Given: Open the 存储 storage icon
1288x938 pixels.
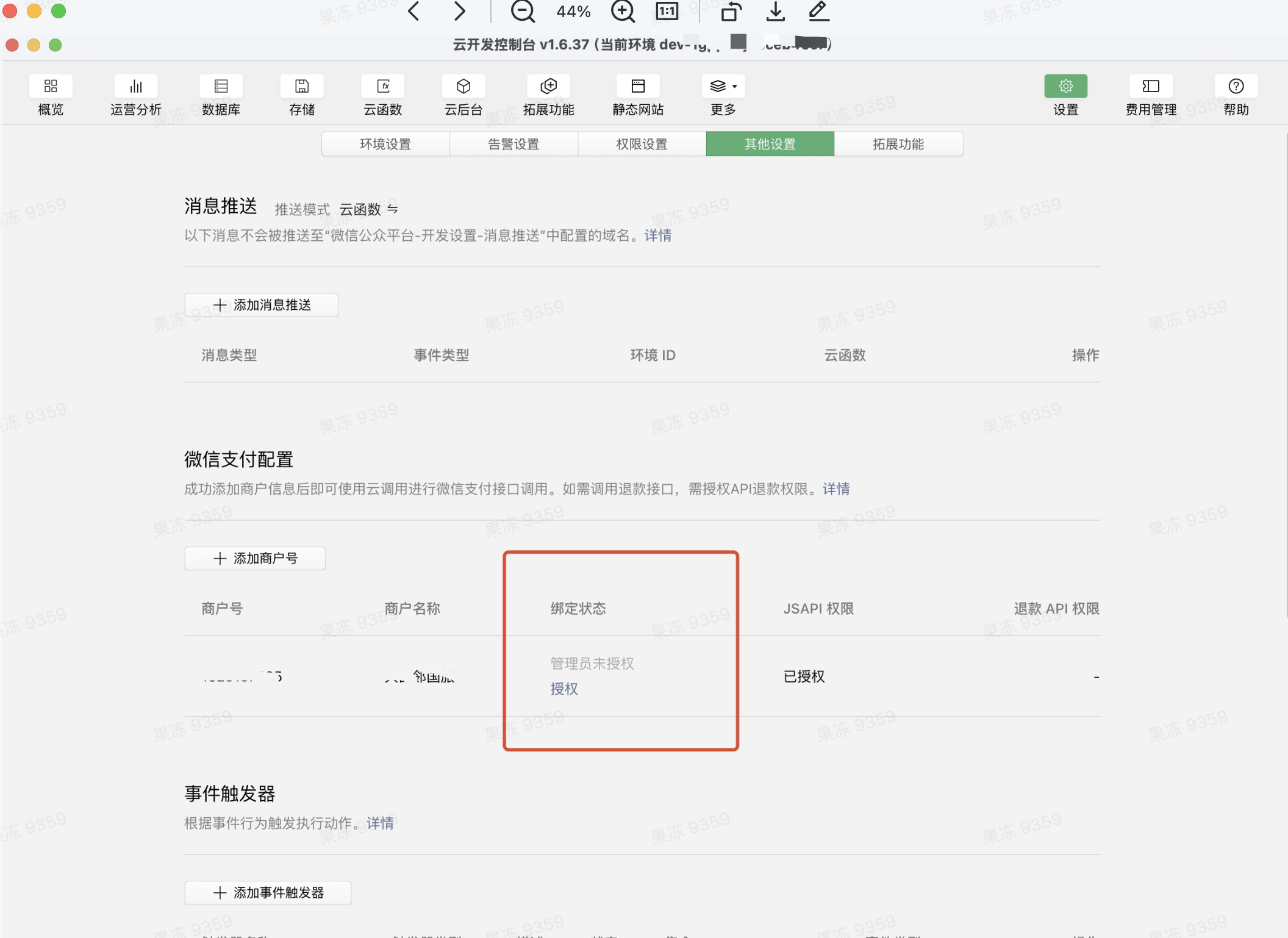Looking at the screenshot, I should click(301, 87).
